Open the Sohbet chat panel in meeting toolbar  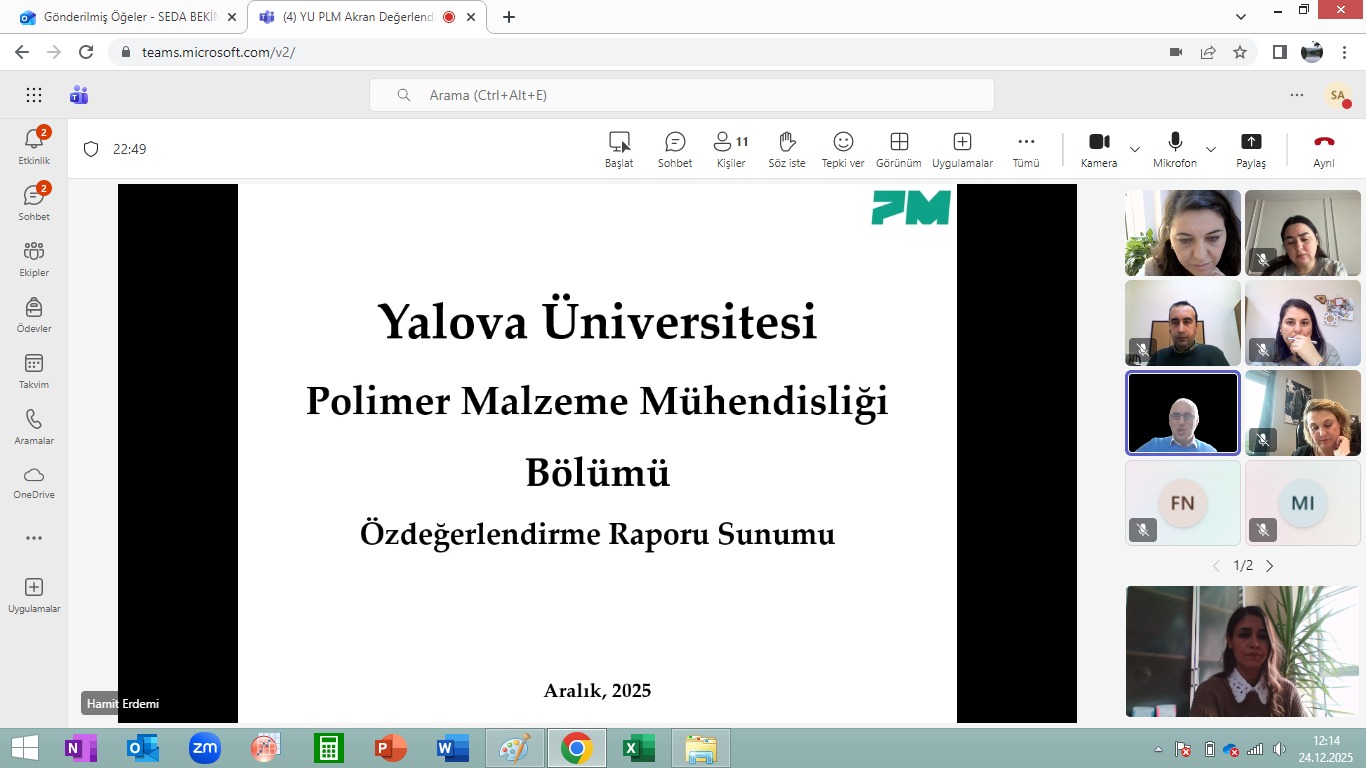[x=675, y=149]
